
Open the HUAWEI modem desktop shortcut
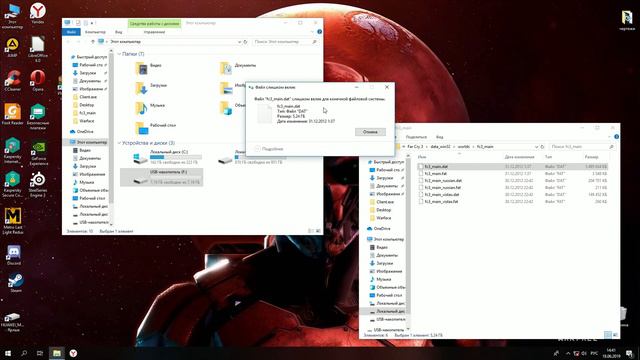[x=12, y=322]
